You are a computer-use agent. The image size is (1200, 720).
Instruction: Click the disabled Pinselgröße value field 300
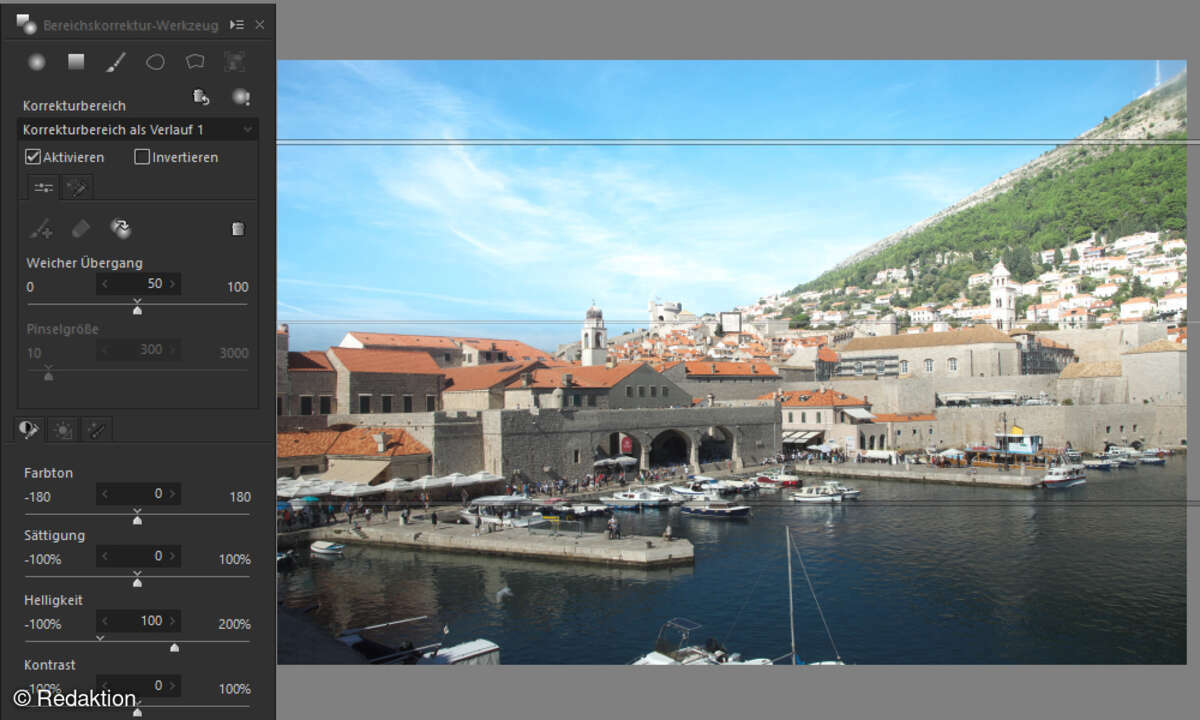tap(139, 349)
